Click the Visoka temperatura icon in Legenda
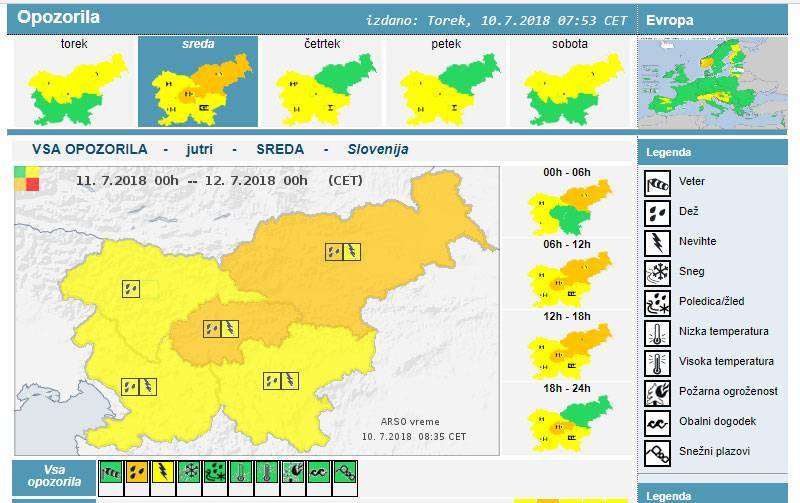 [x=658, y=362]
